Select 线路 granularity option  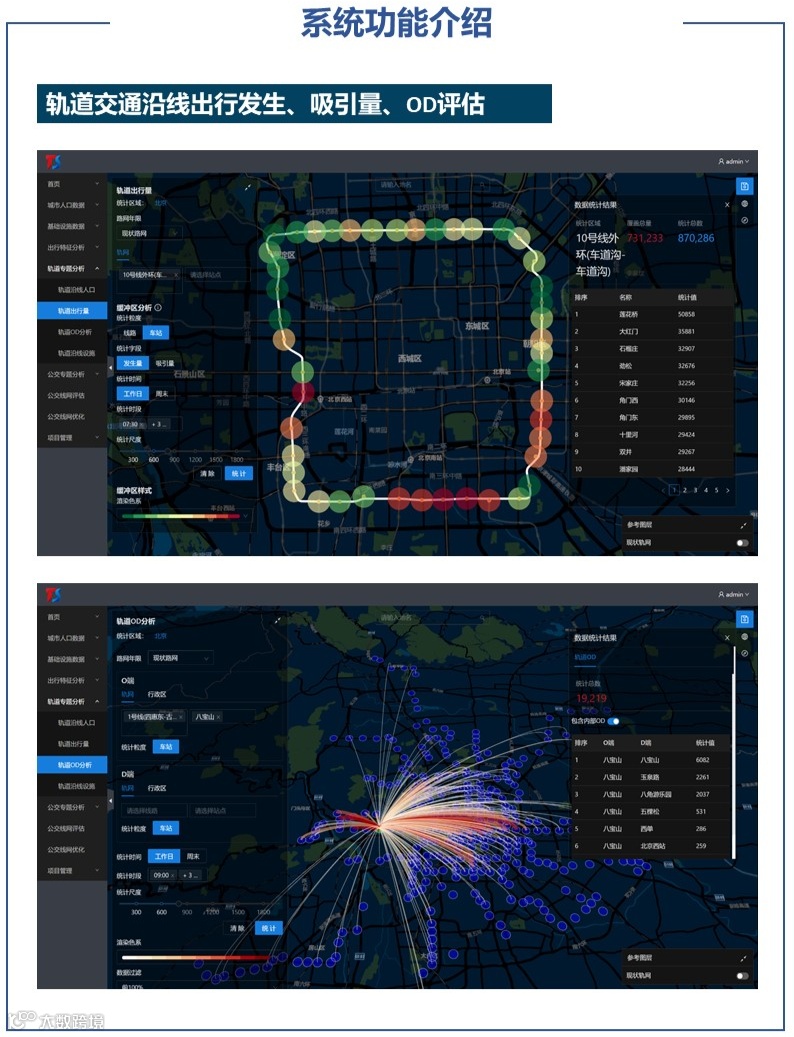[130, 333]
